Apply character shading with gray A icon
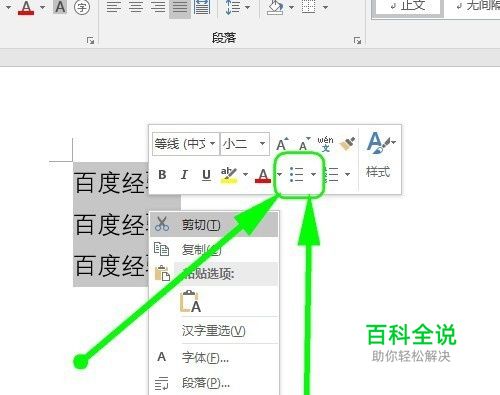Screen dimensions: 500x395 click(x=60, y=7)
